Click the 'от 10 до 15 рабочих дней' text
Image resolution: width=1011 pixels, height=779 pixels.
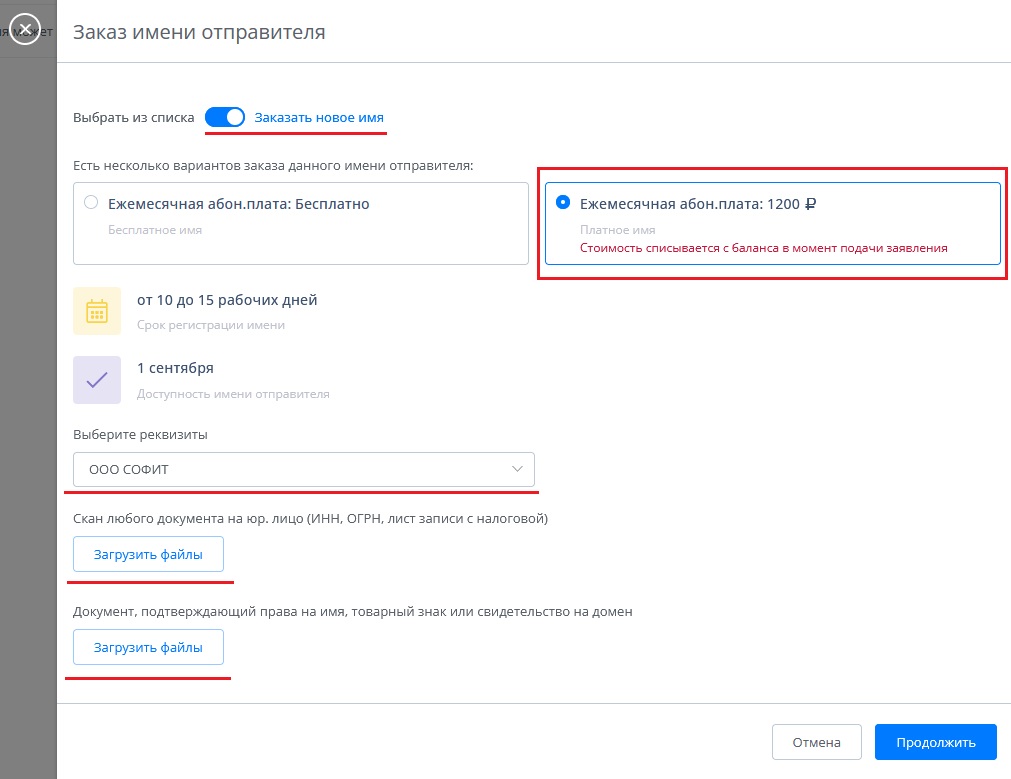click(227, 300)
